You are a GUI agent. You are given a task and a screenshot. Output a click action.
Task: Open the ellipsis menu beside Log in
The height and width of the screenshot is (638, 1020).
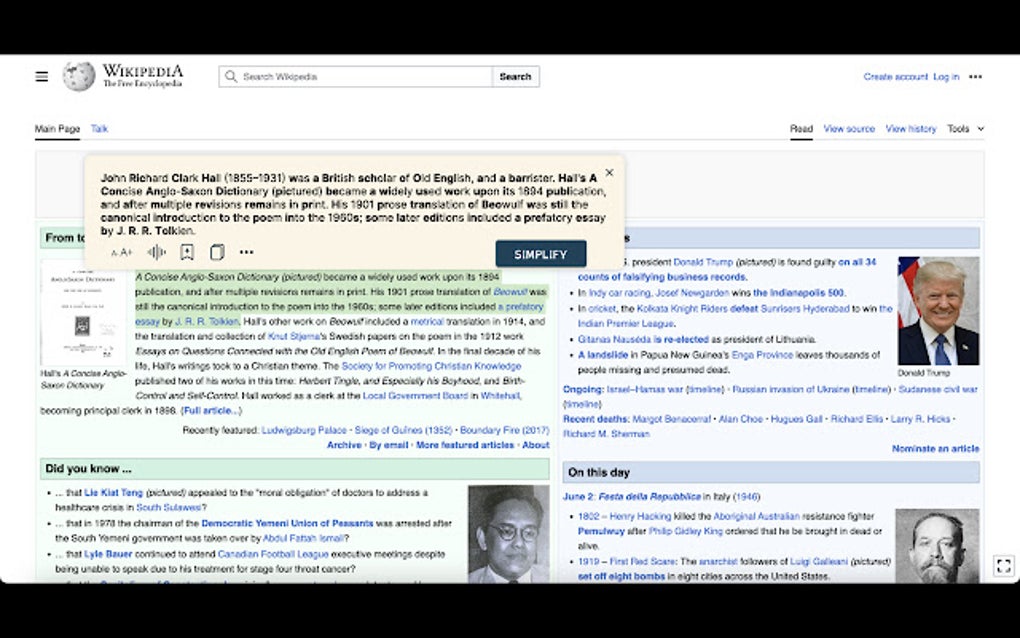pyautogui.click(x=976, y=76)
